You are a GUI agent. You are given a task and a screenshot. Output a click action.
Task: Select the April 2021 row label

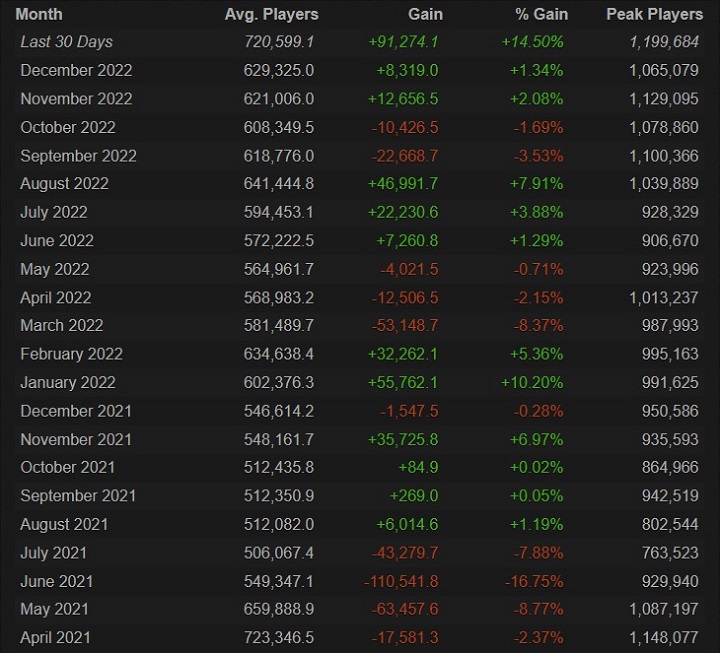click(x=56, y=638)
